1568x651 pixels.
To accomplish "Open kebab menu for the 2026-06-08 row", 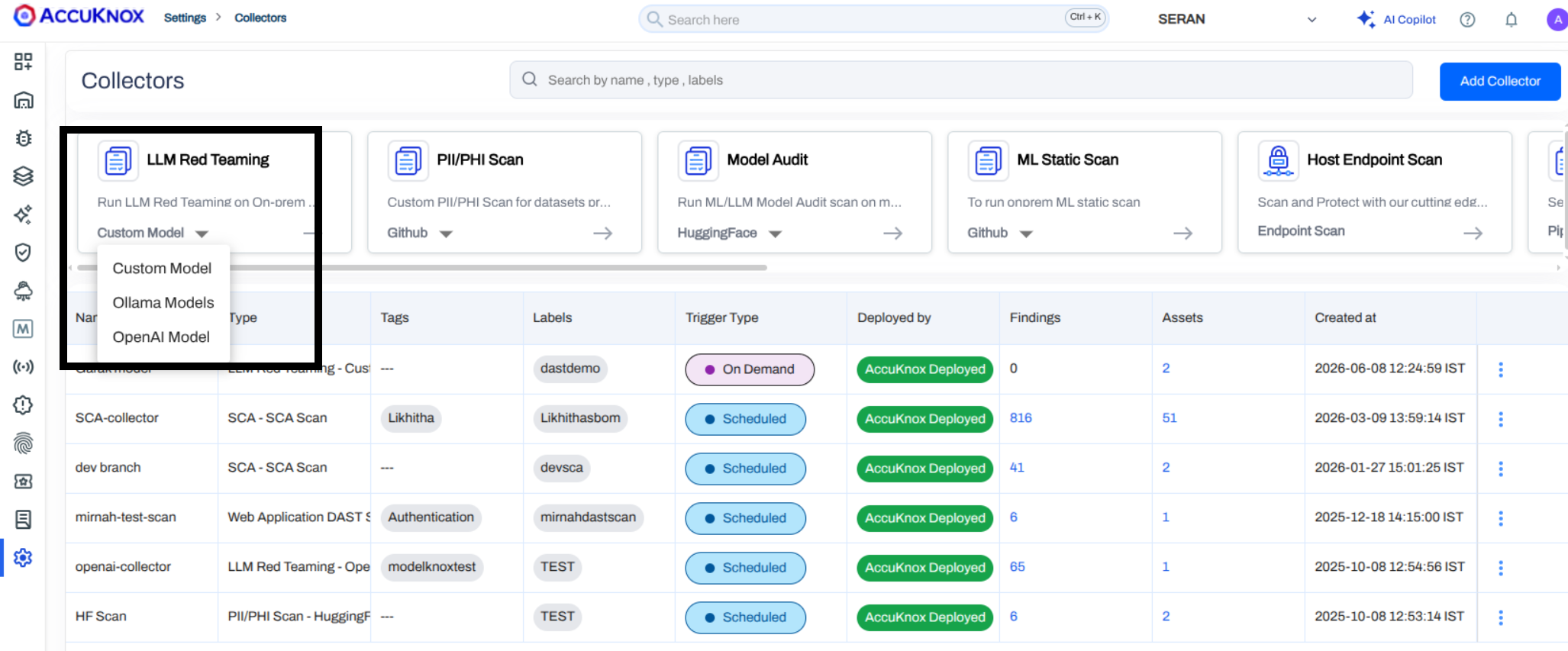I will click(1501, 369).
